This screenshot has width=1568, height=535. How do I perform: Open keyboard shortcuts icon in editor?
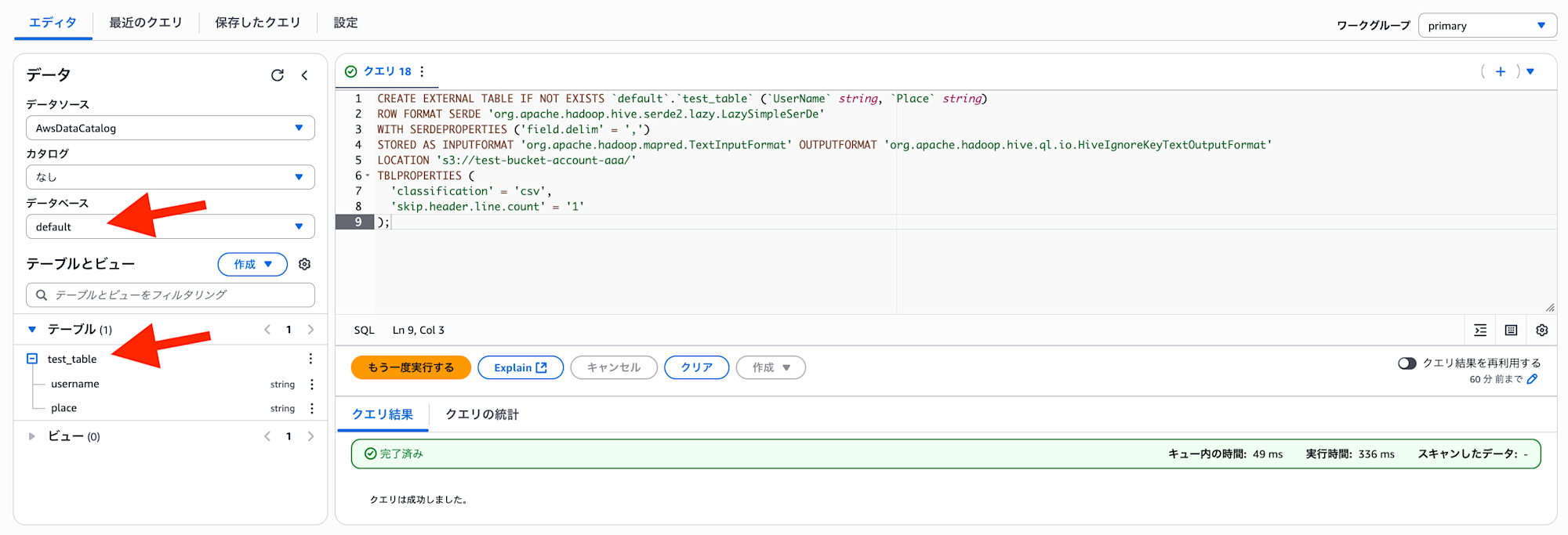click(x=1512, y=331)
